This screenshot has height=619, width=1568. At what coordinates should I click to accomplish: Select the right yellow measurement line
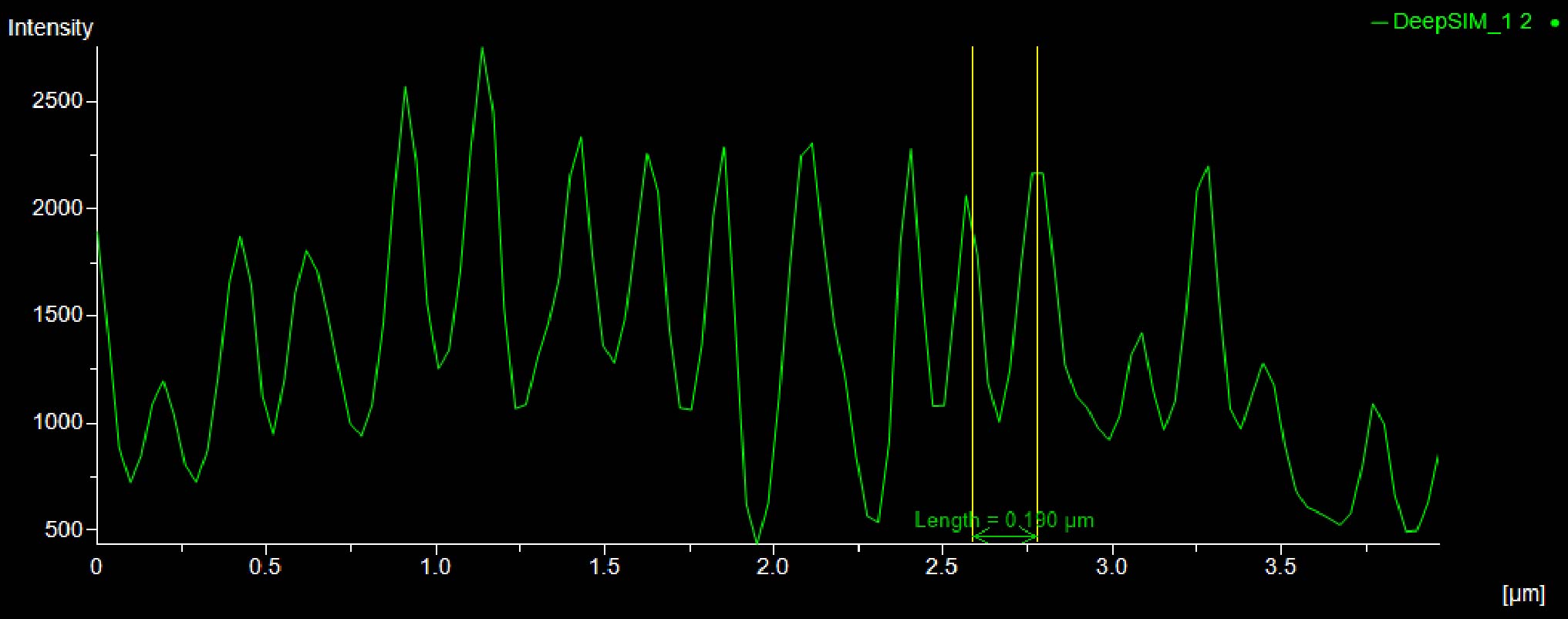(x=1037, y=309)
